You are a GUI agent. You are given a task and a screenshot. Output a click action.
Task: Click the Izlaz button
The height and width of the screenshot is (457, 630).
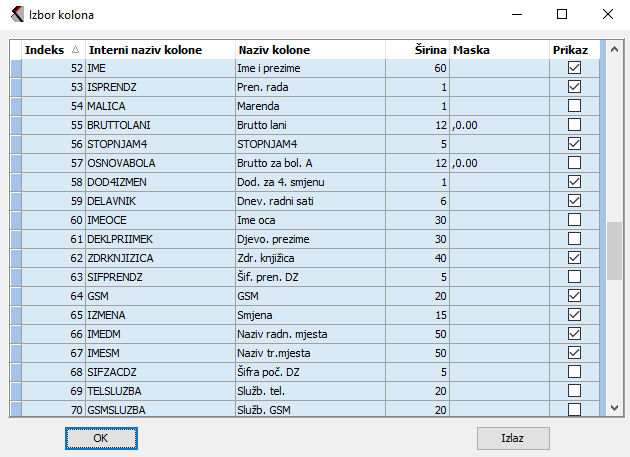[x=513, y=438]
